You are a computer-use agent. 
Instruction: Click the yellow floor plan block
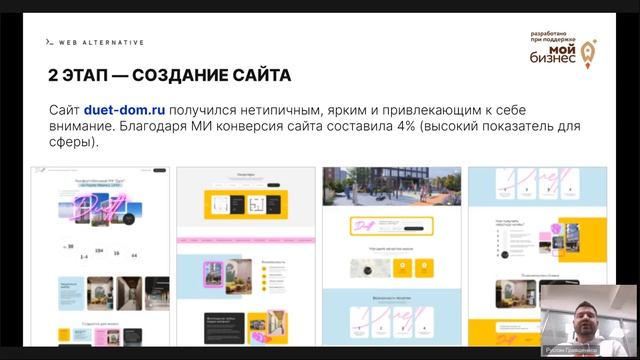click(246, 204)
